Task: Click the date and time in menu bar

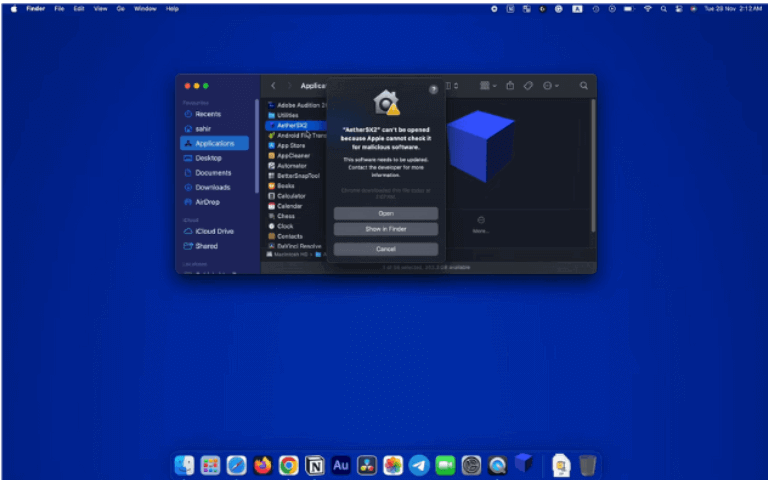Action: (732, 9)
